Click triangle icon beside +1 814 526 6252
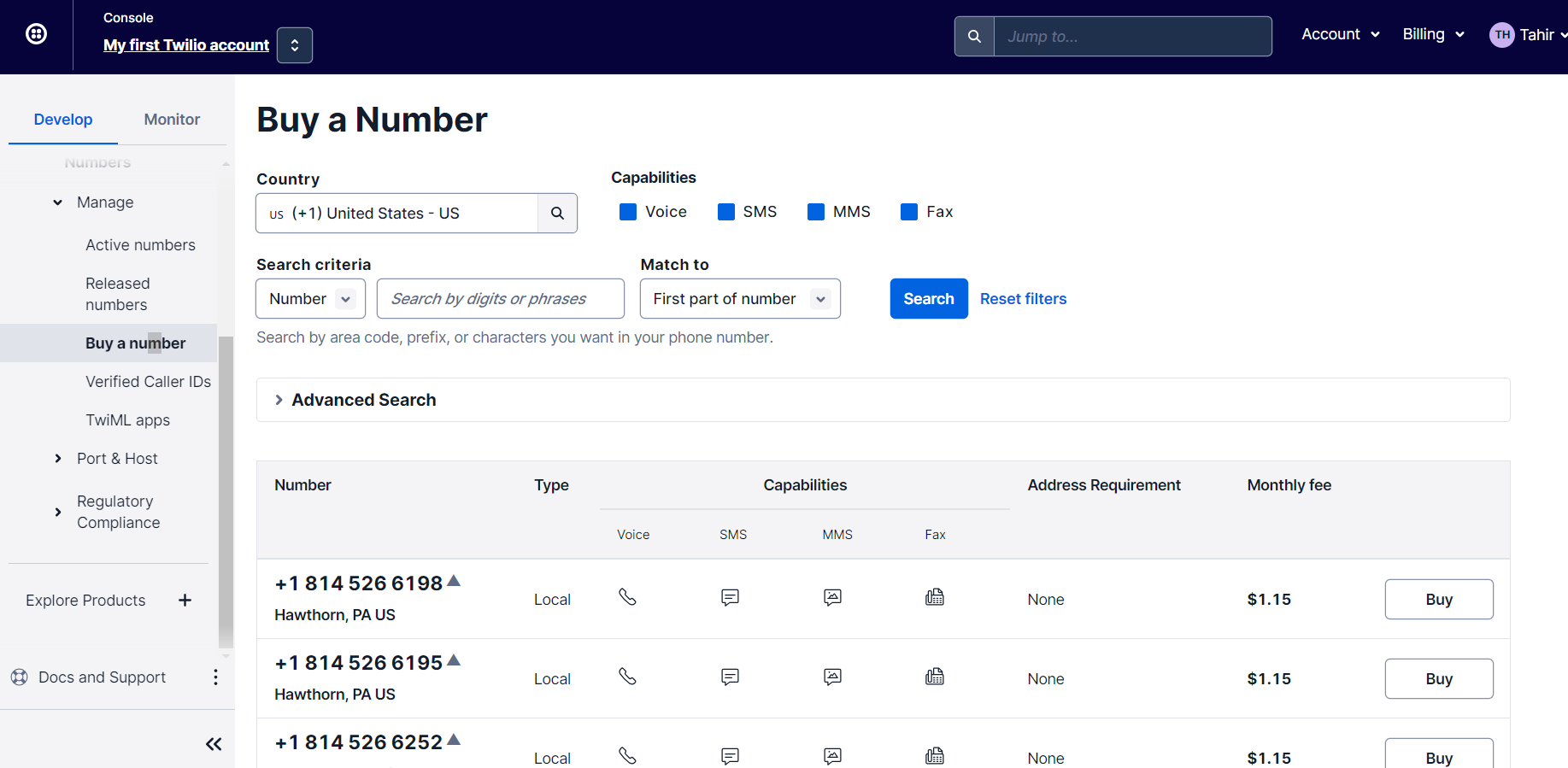The height and width of the screenshot is (768, 1568). pos(454,740)
